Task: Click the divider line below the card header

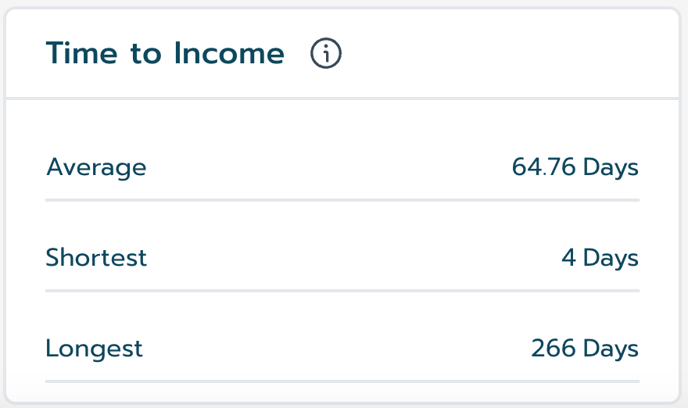Action: pyautogui.click(x=342, y=98)
